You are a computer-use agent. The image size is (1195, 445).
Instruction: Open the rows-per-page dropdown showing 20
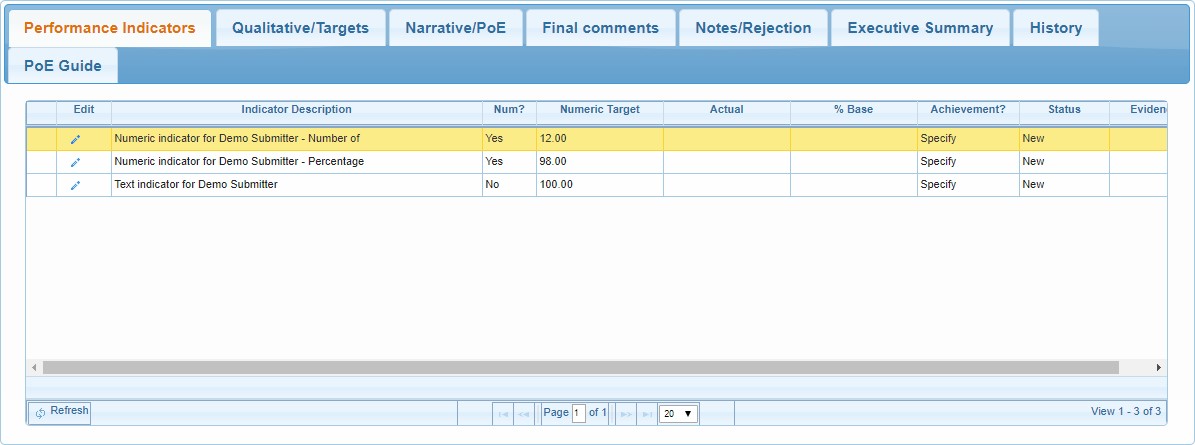tap(678, 413)
